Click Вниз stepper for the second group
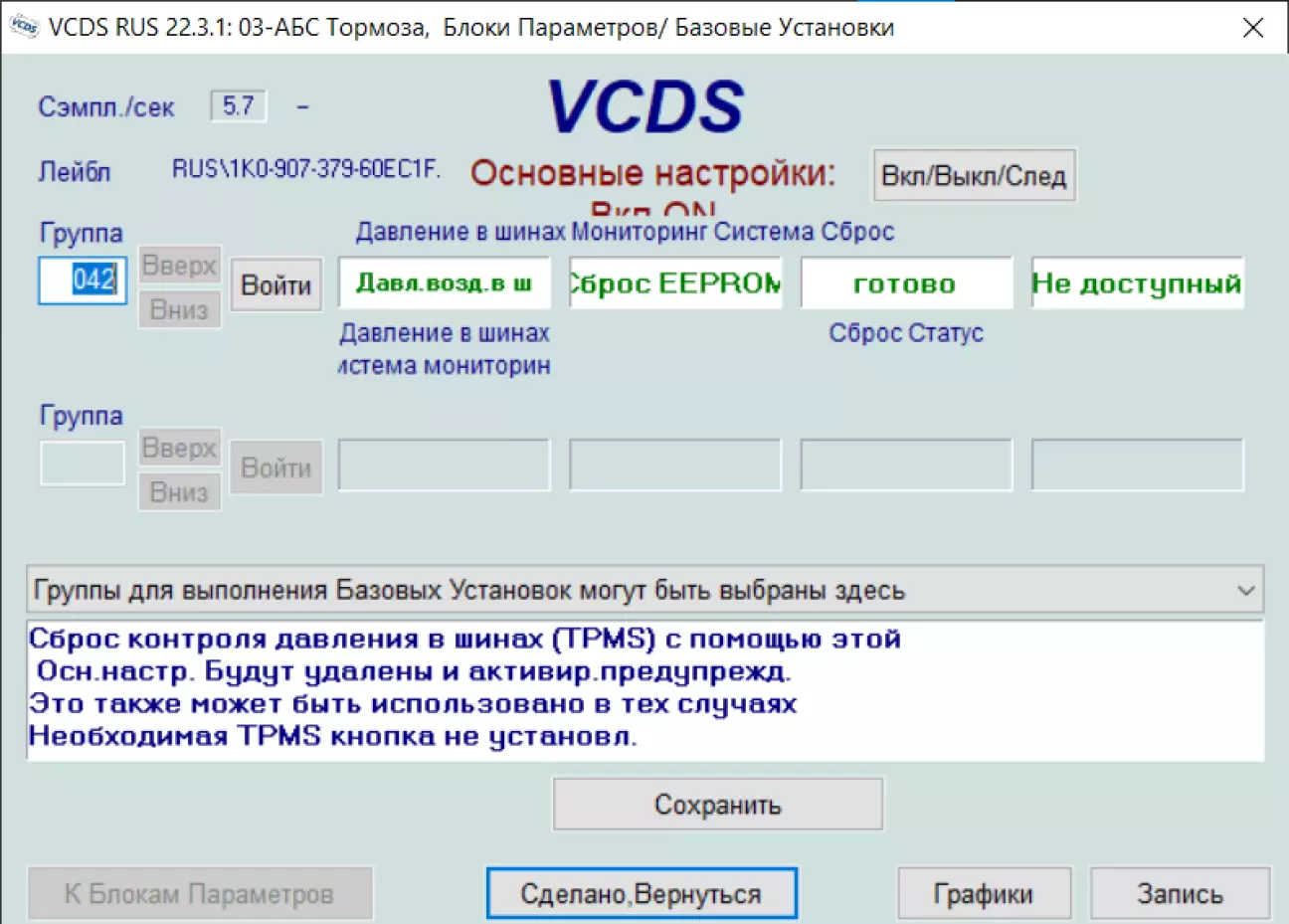This screenshot has height=924, width=1289. [179, 492]
